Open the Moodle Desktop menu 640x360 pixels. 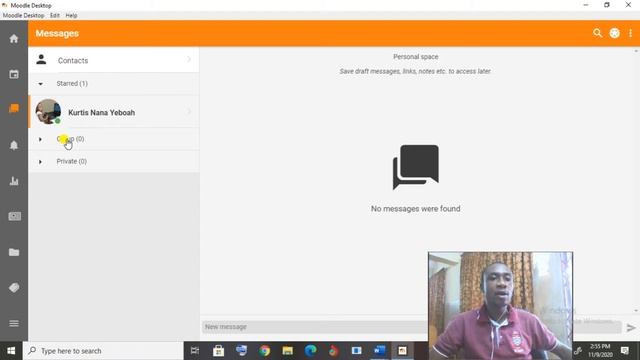click(x=23, y=16)
